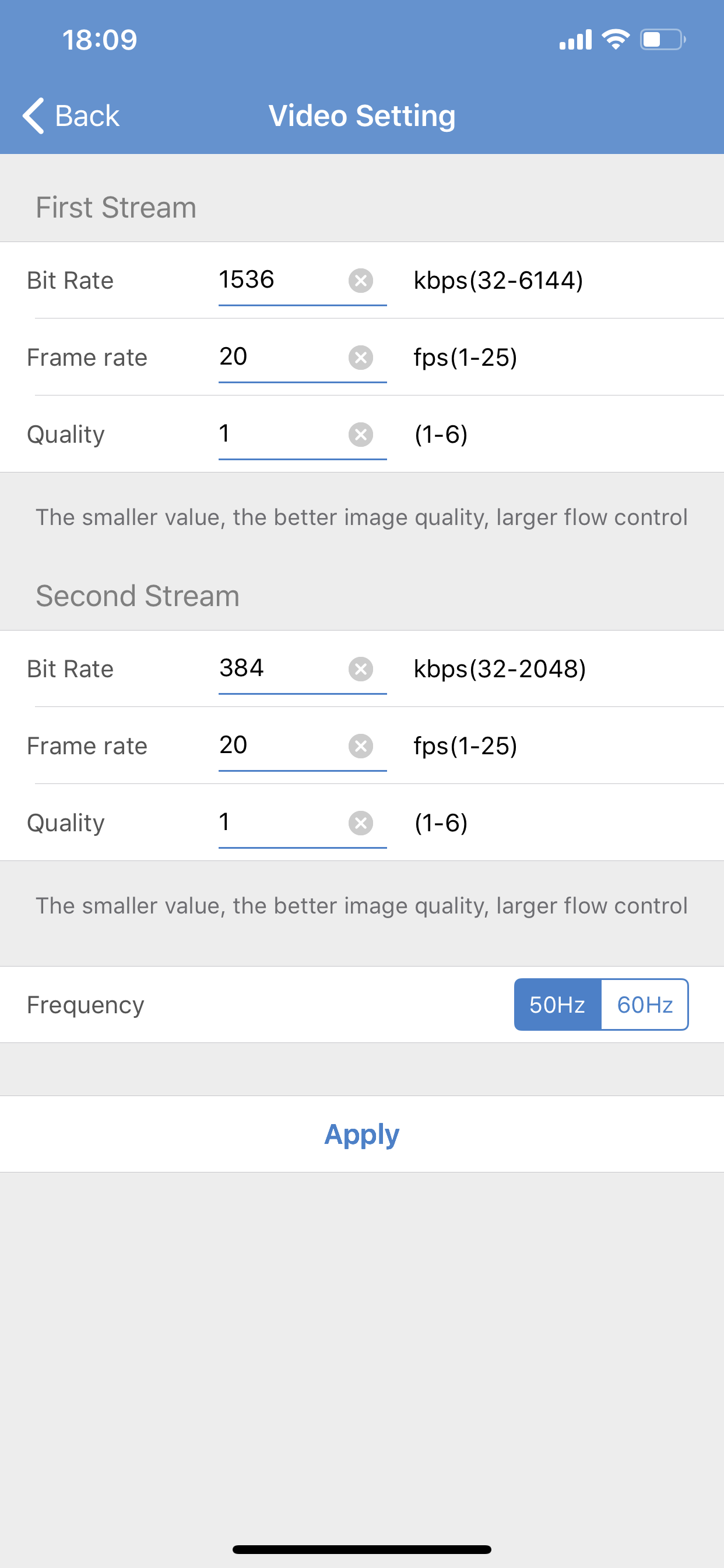Tap the battery status icon
Viewport: 724px width, 1568px height.
coord(663,40)
